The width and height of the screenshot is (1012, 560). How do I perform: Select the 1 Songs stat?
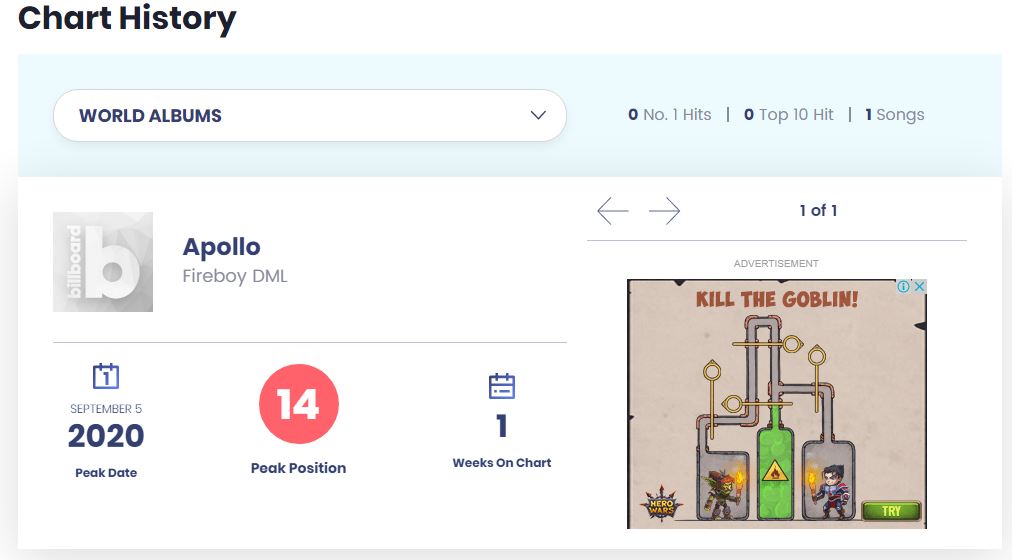click(x=894, y=115)
